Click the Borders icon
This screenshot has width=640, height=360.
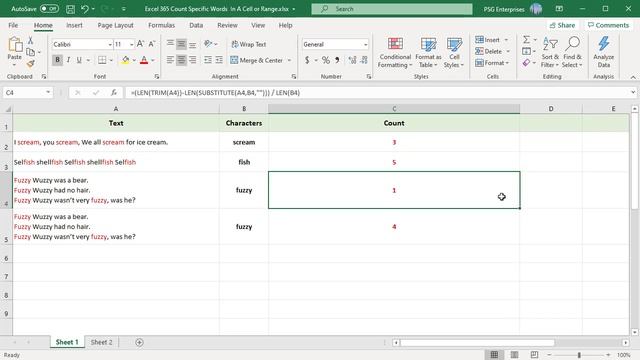pos(102,60)
